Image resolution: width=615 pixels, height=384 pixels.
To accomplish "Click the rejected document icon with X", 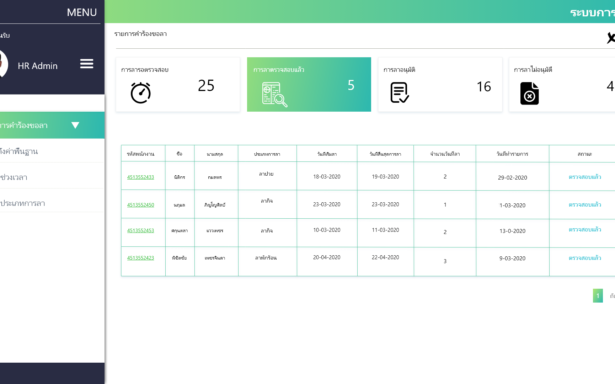I will click(x=529, y=93).
